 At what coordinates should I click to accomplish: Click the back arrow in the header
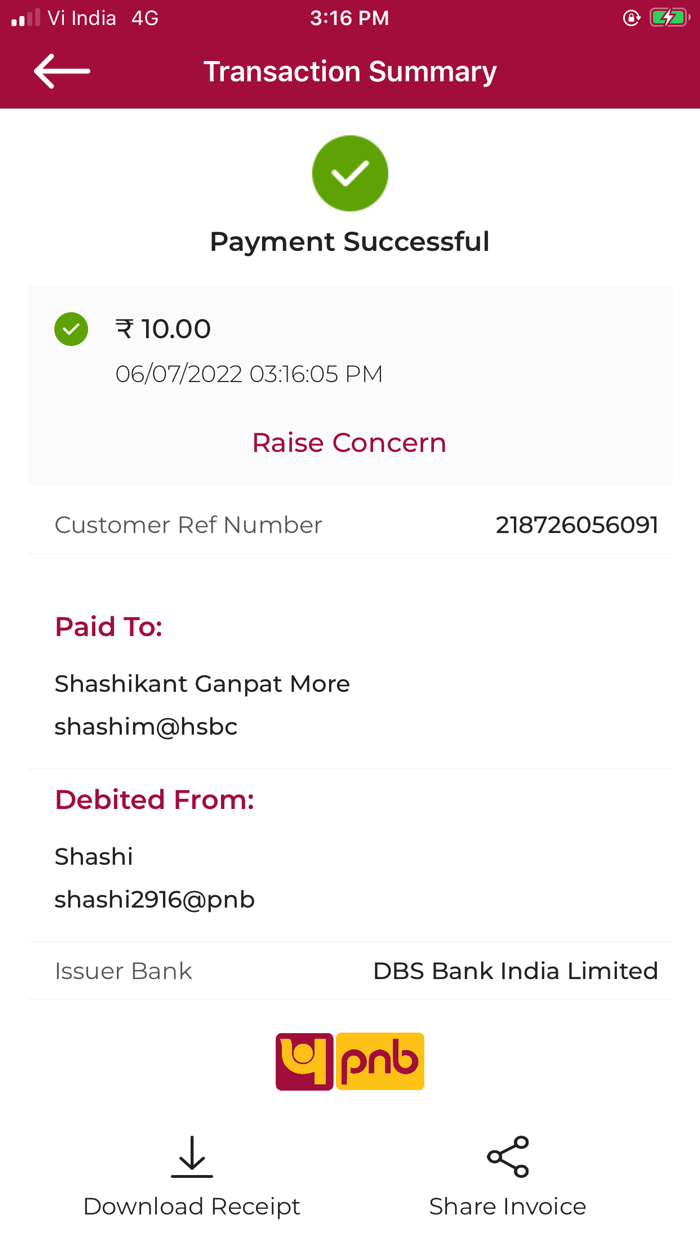tap(60, 71)
